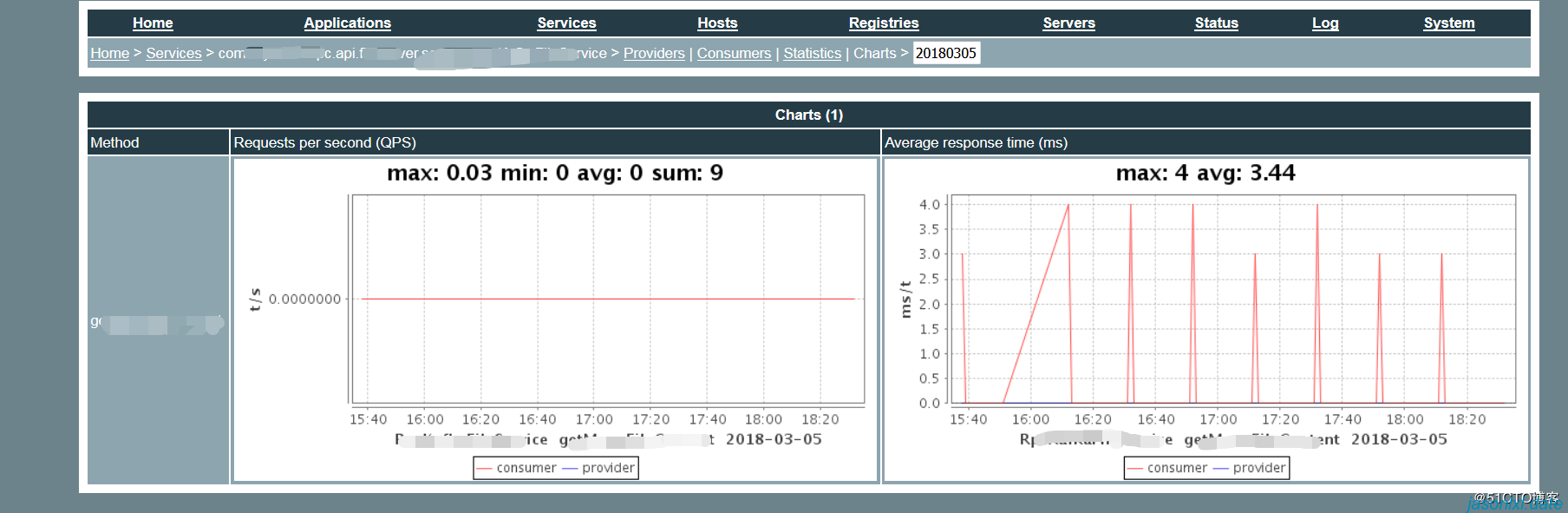This screenshot has height=513, width=1568.
Task: Open the Log menu
Action: point(1324,23)
